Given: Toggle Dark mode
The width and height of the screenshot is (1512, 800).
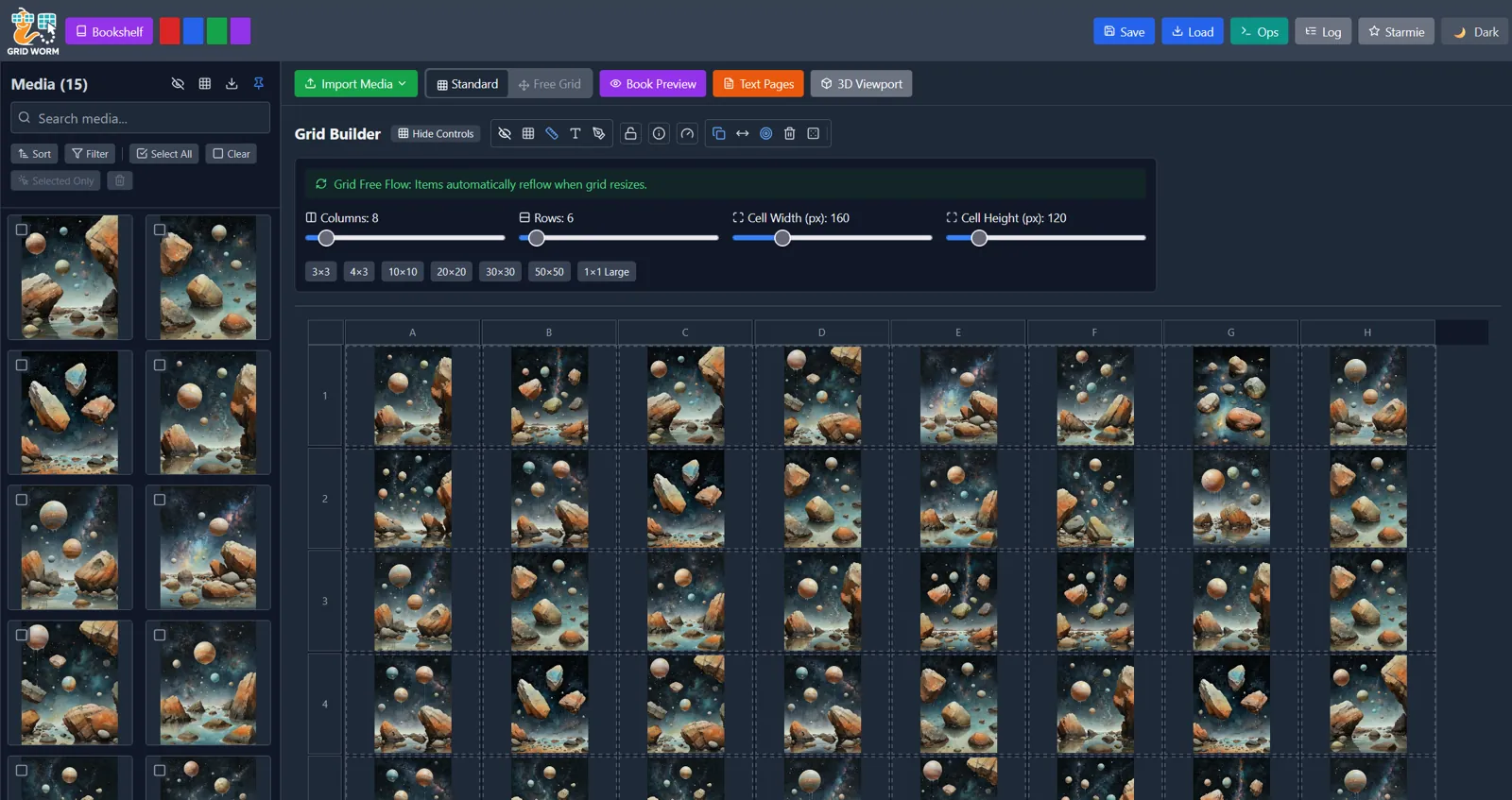Looking at the screenshot, I should 1475,31.
